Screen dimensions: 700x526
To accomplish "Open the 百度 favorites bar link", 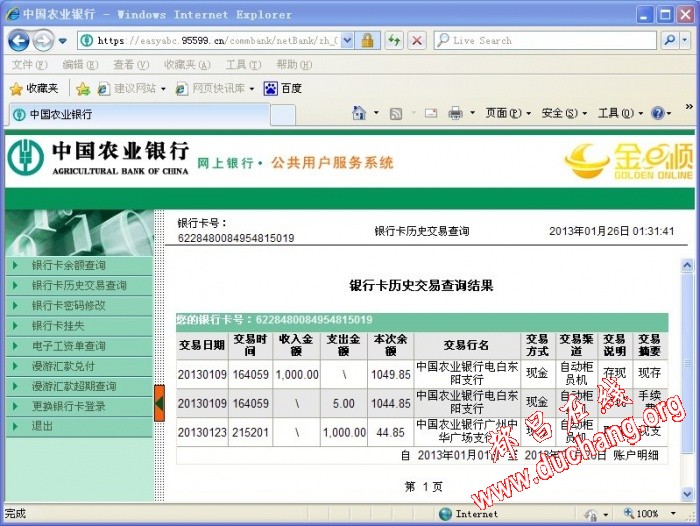I will [x=283, y=89].
